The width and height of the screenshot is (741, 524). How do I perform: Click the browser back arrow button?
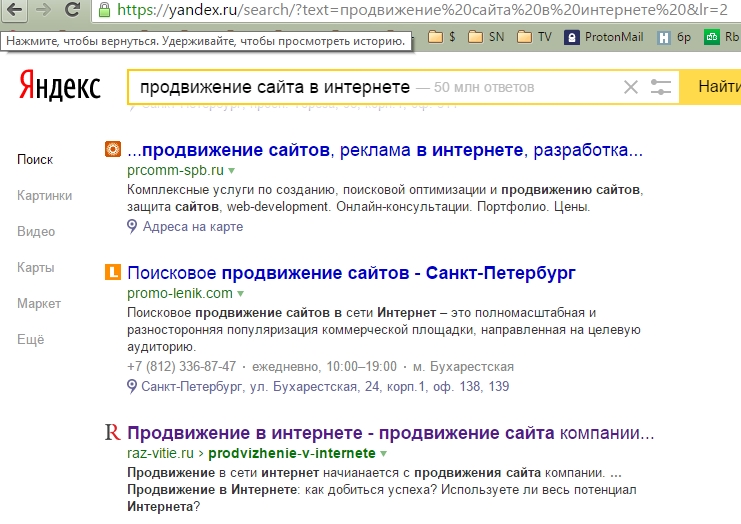click(x=14, y=9)
